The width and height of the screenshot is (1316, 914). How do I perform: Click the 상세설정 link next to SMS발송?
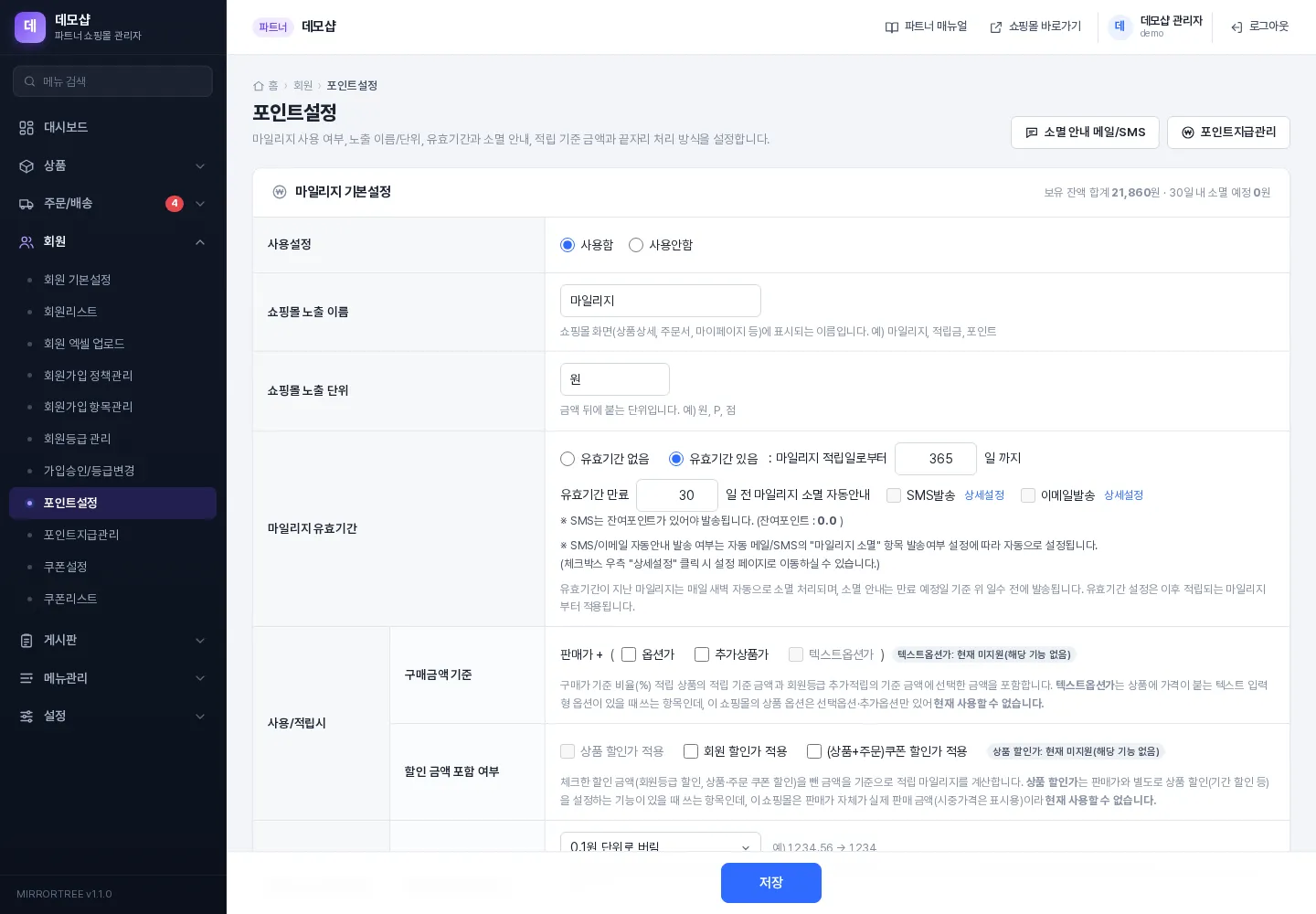click(x=984, y=495)
